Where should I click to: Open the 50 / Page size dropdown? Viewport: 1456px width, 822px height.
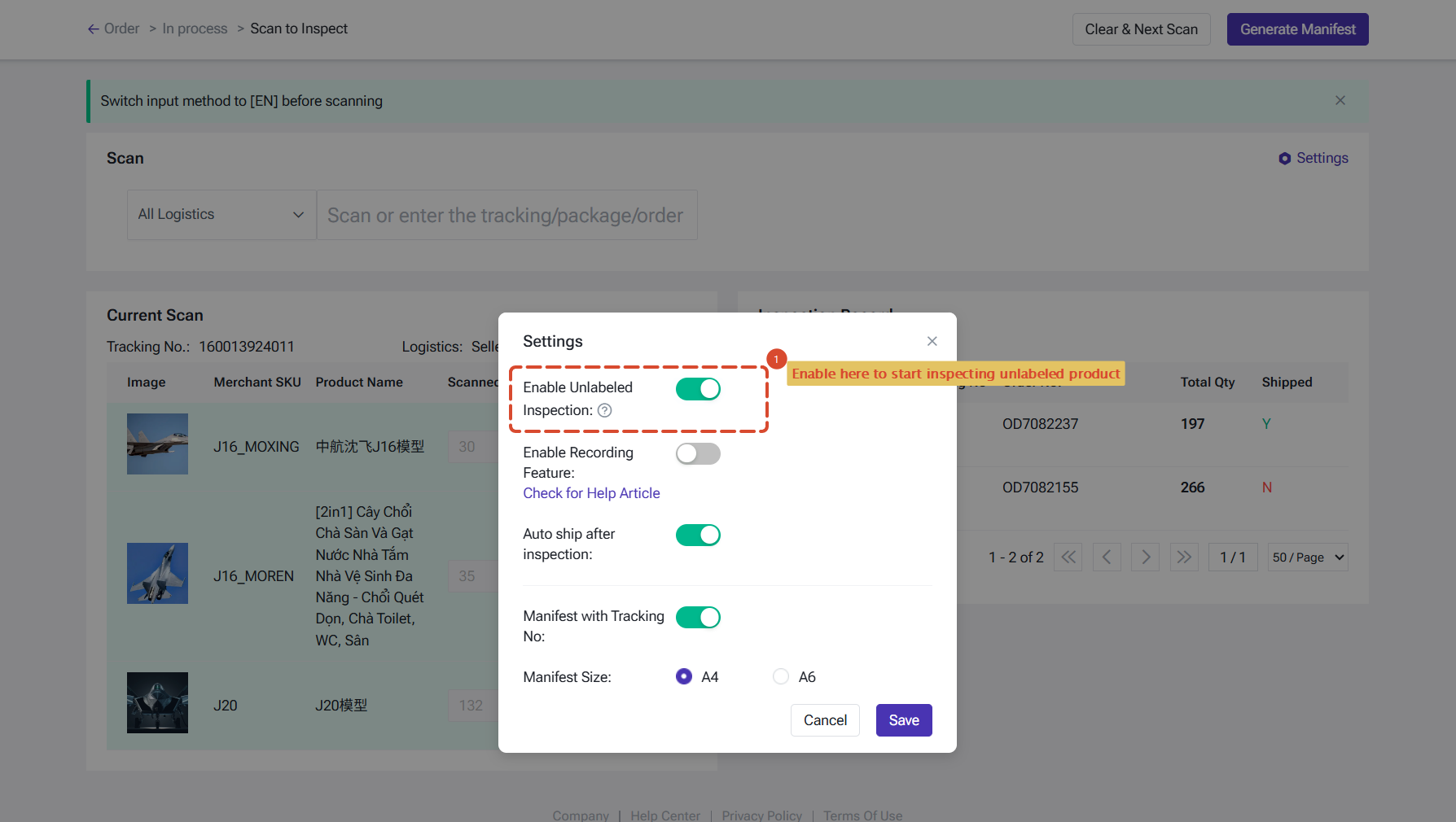click(x=1308, y=557)
